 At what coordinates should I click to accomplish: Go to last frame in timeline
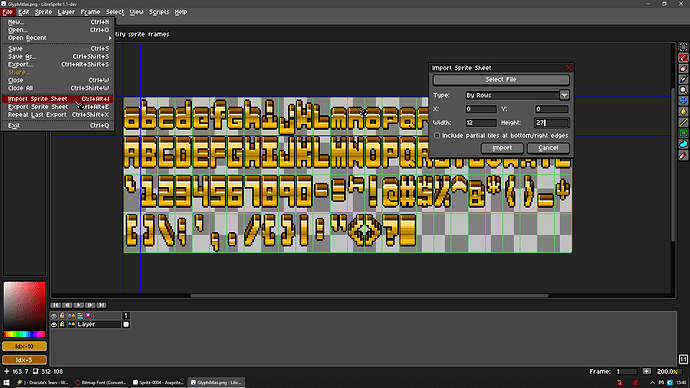(x=102, y=305)
